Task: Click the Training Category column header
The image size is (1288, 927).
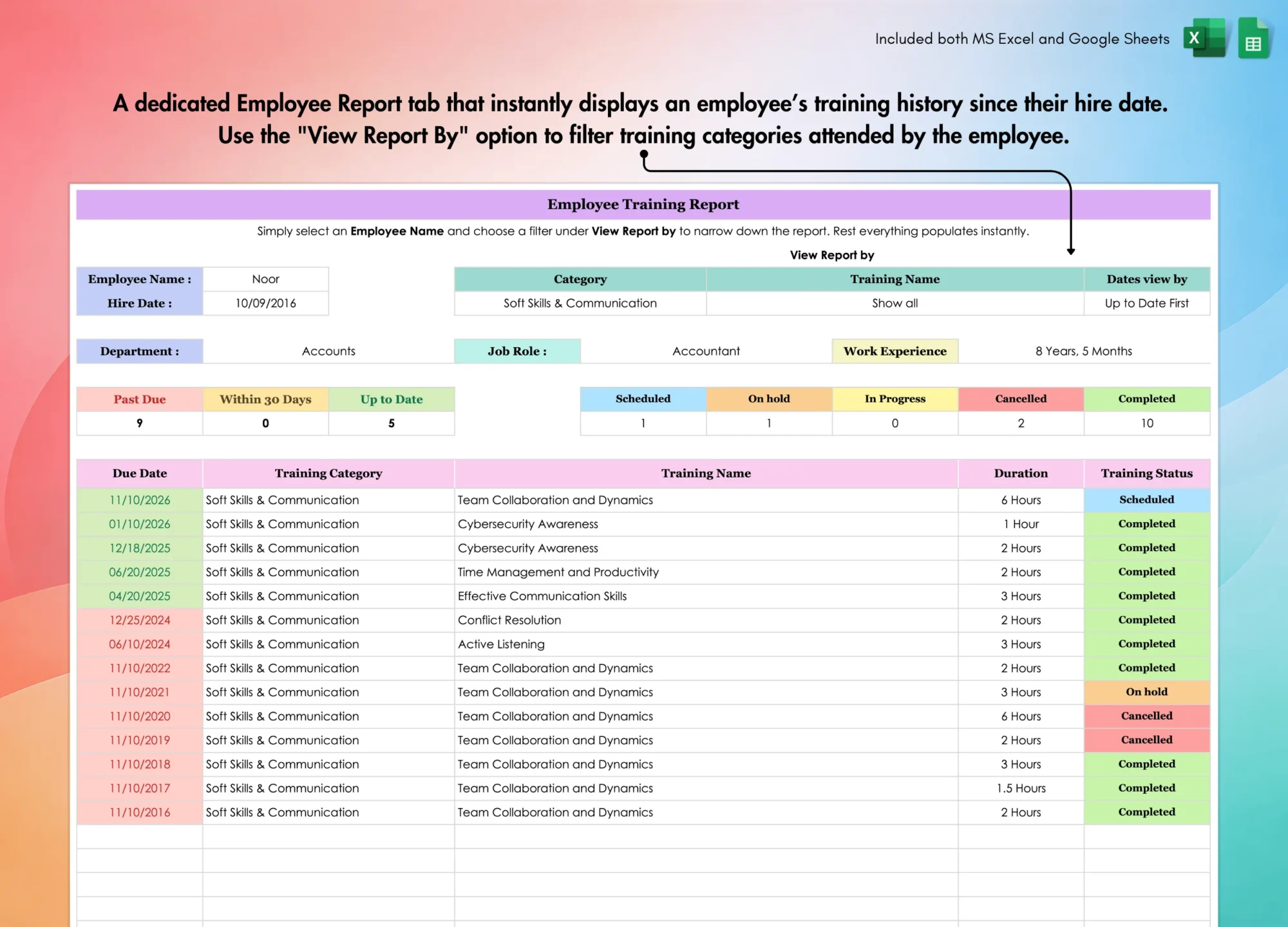Action: click(328, 473)
